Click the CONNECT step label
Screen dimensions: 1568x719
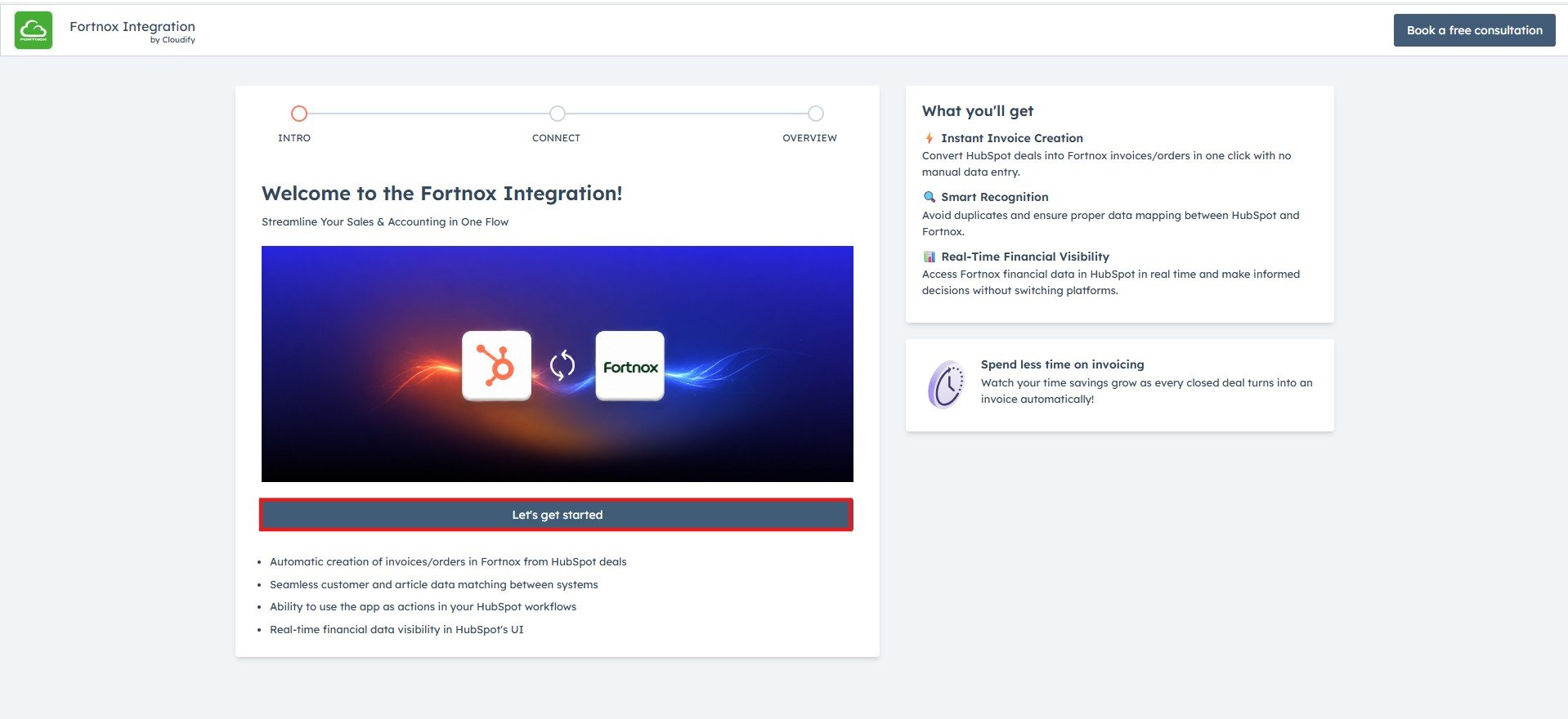click(x=556, y=138)
